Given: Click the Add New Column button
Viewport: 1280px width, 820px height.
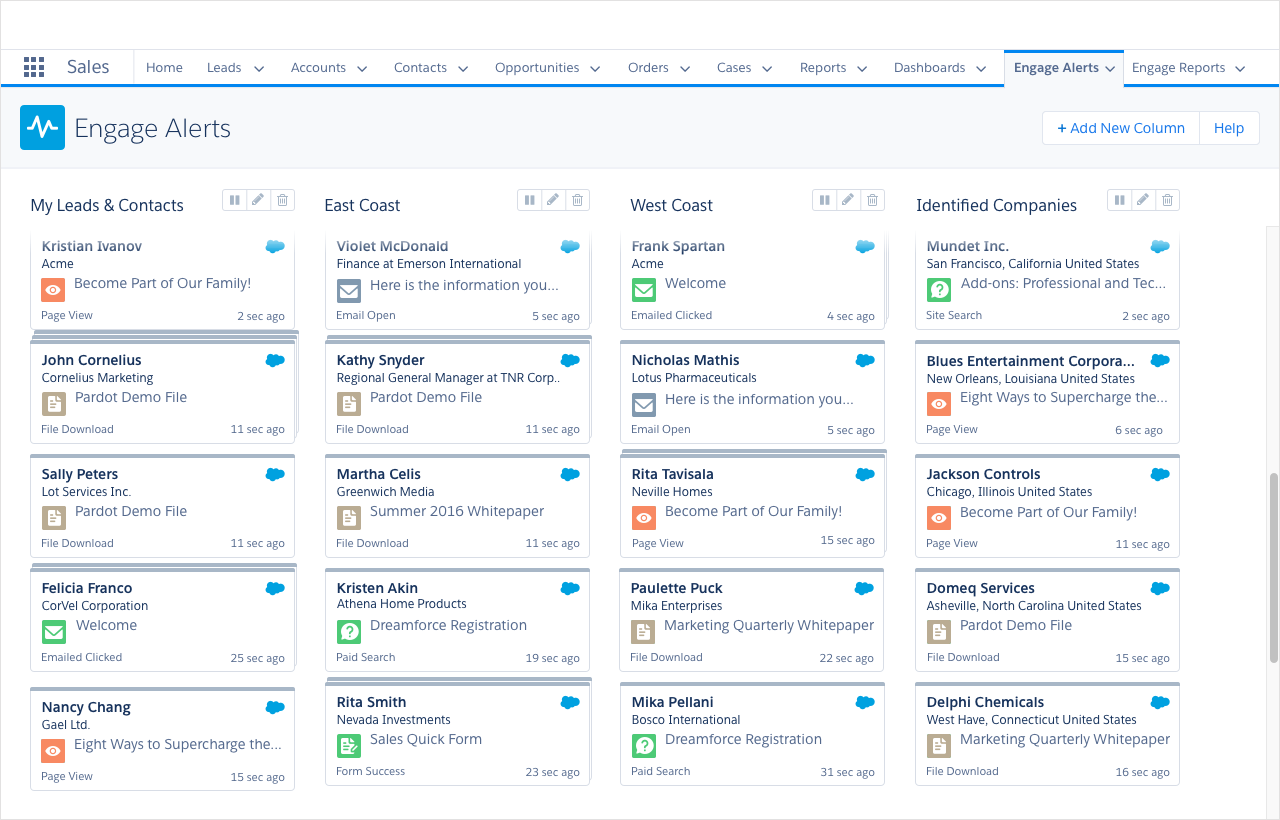Looking at the screenshot, I should 1120,128.
